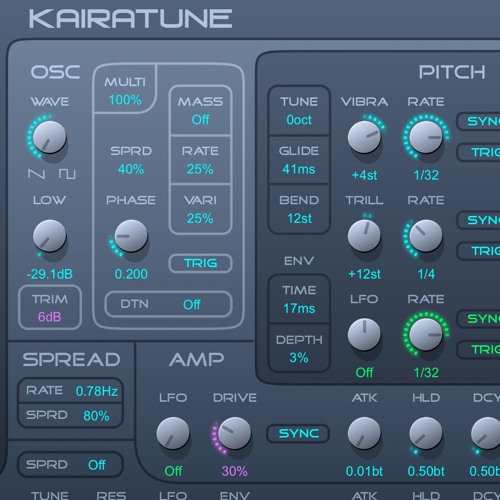
Task: Adjust the TRILL knob showing +12st
Action: 364,236
